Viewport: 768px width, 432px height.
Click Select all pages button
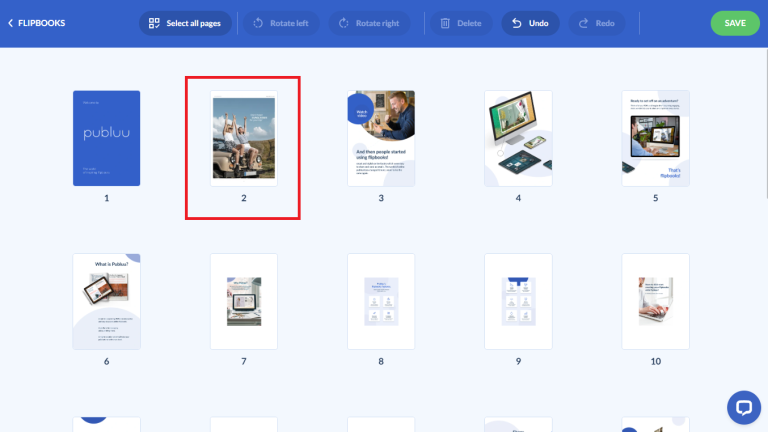click(x=185, y=23)
